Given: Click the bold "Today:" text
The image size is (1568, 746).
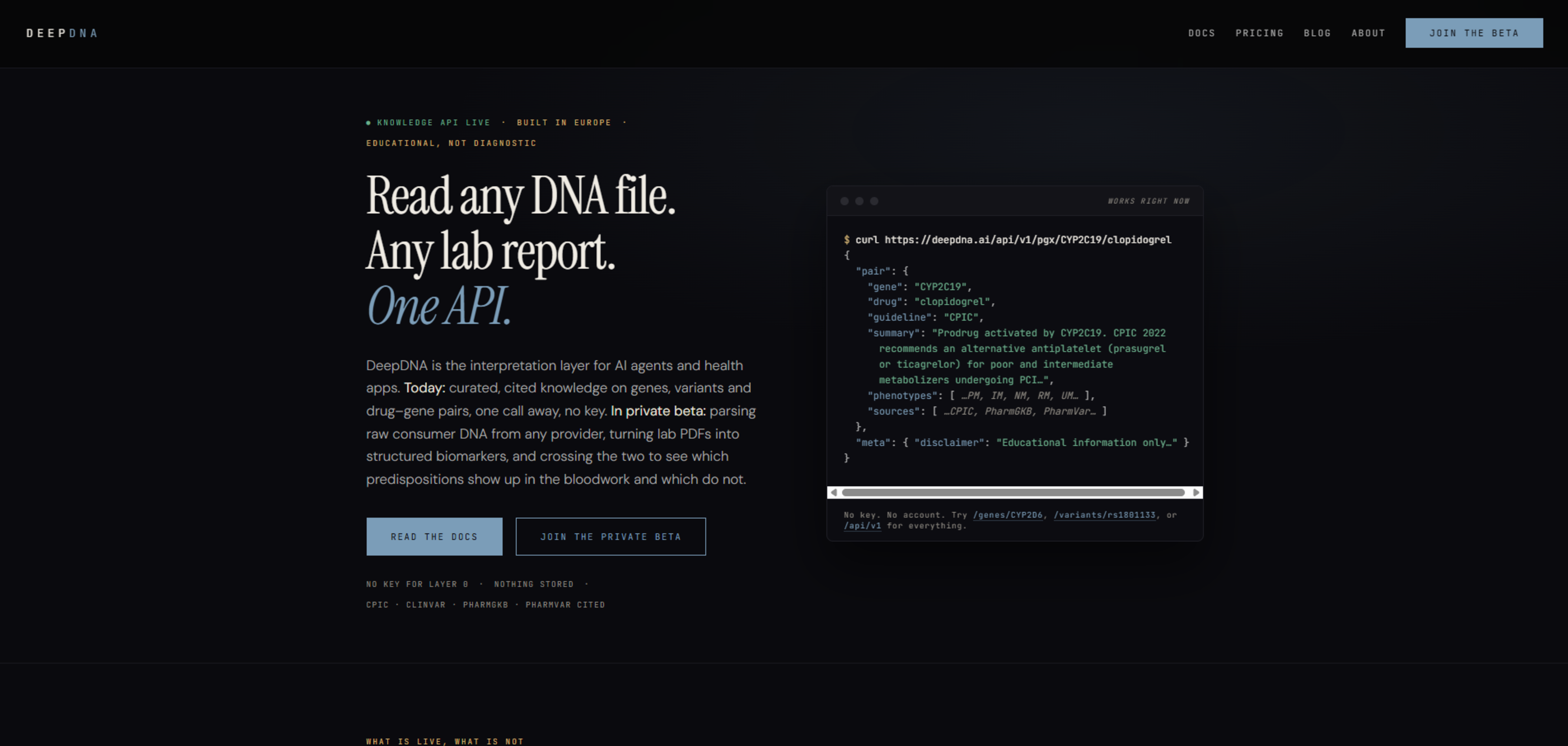Looking at the screenshot, I should (x=424, y=388).
